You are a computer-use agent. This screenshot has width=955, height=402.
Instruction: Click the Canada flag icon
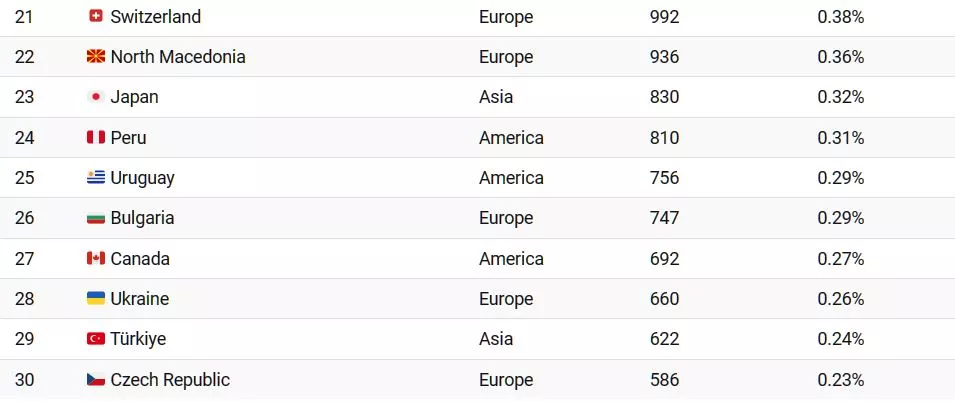click(96, 259)
